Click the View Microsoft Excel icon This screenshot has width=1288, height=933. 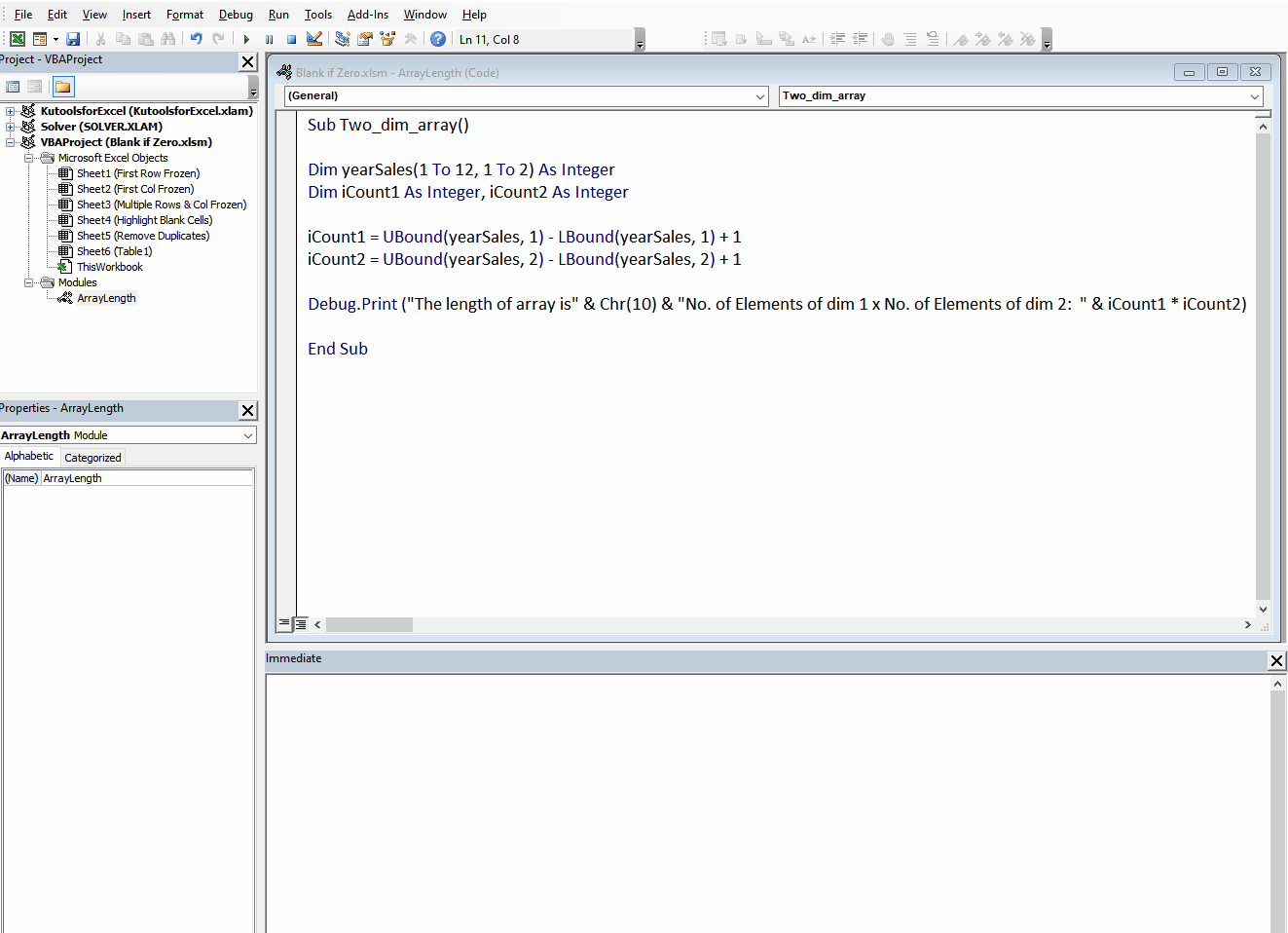pos(17,39)
